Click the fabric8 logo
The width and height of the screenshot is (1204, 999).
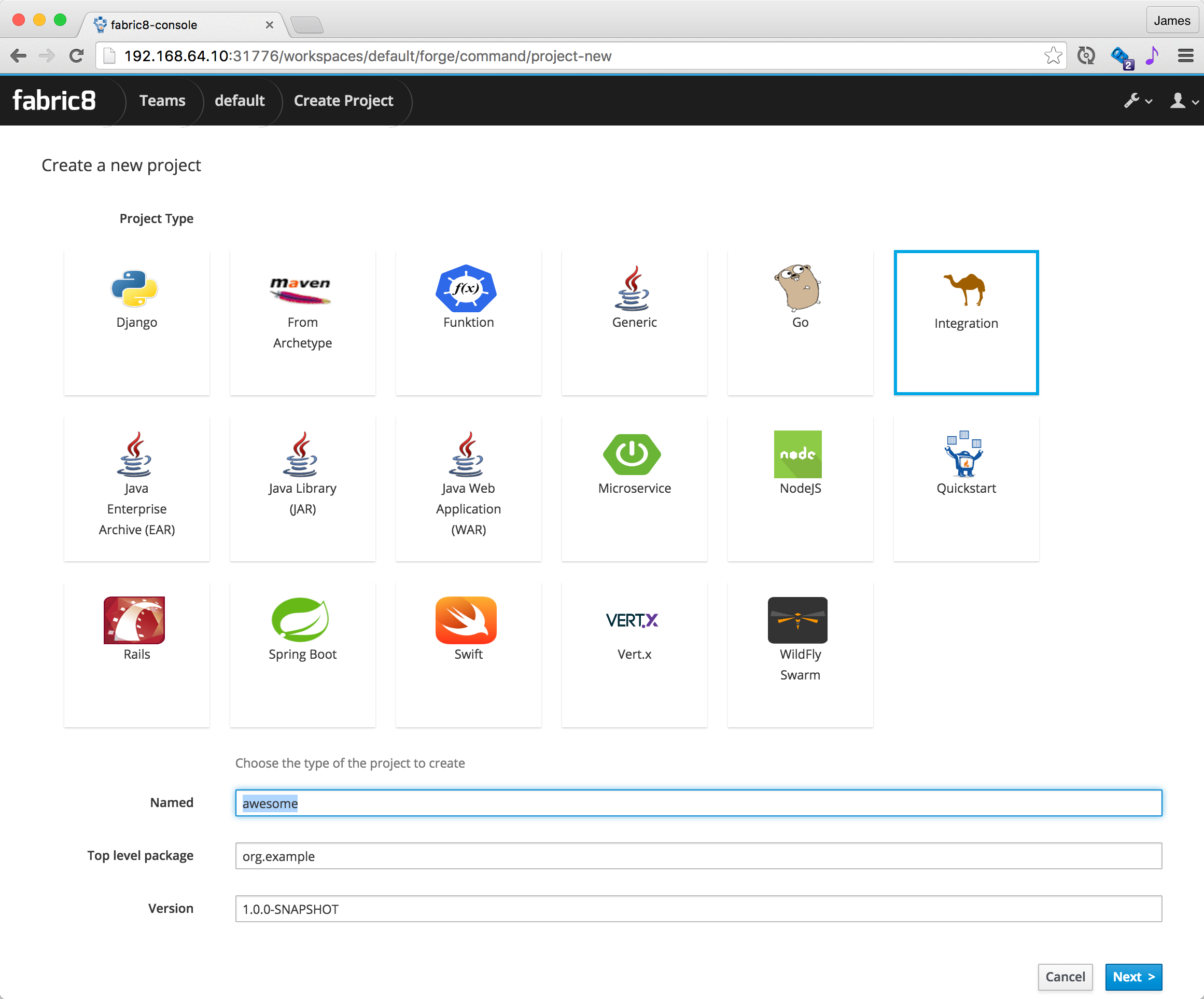(x=54, y=100)
